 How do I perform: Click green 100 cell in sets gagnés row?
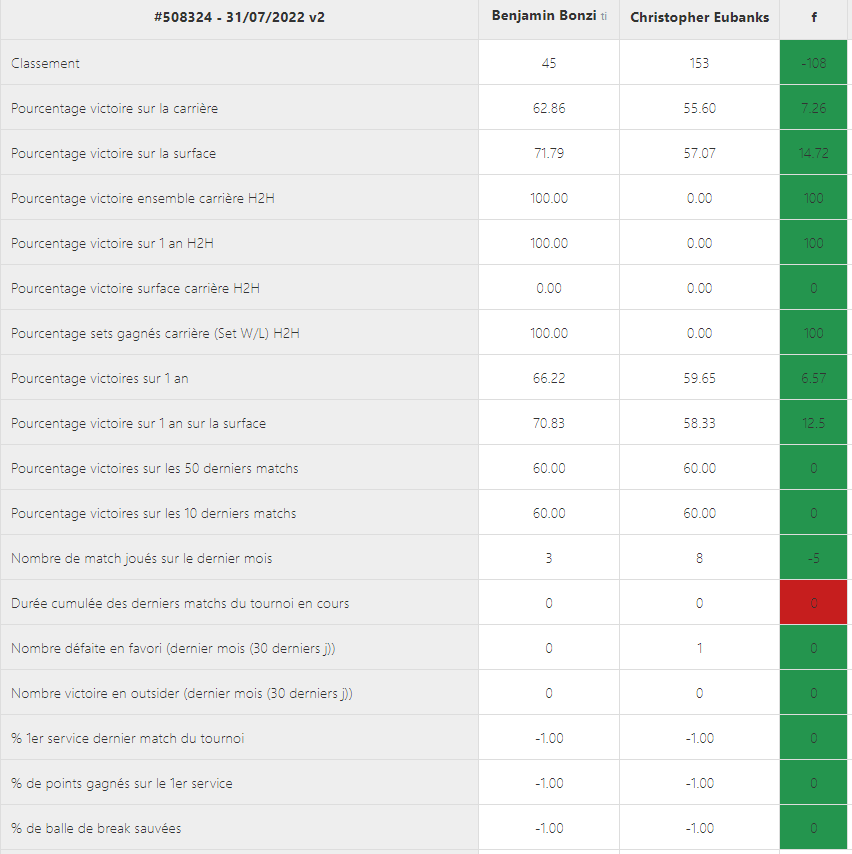[x=813, y=333]
